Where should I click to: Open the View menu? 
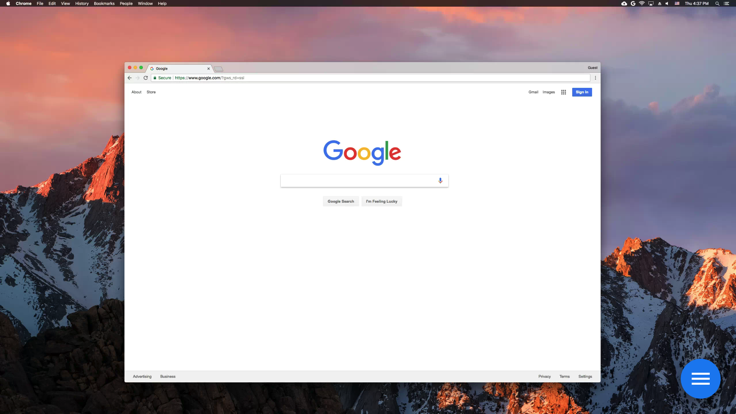[x=65, y=3]
